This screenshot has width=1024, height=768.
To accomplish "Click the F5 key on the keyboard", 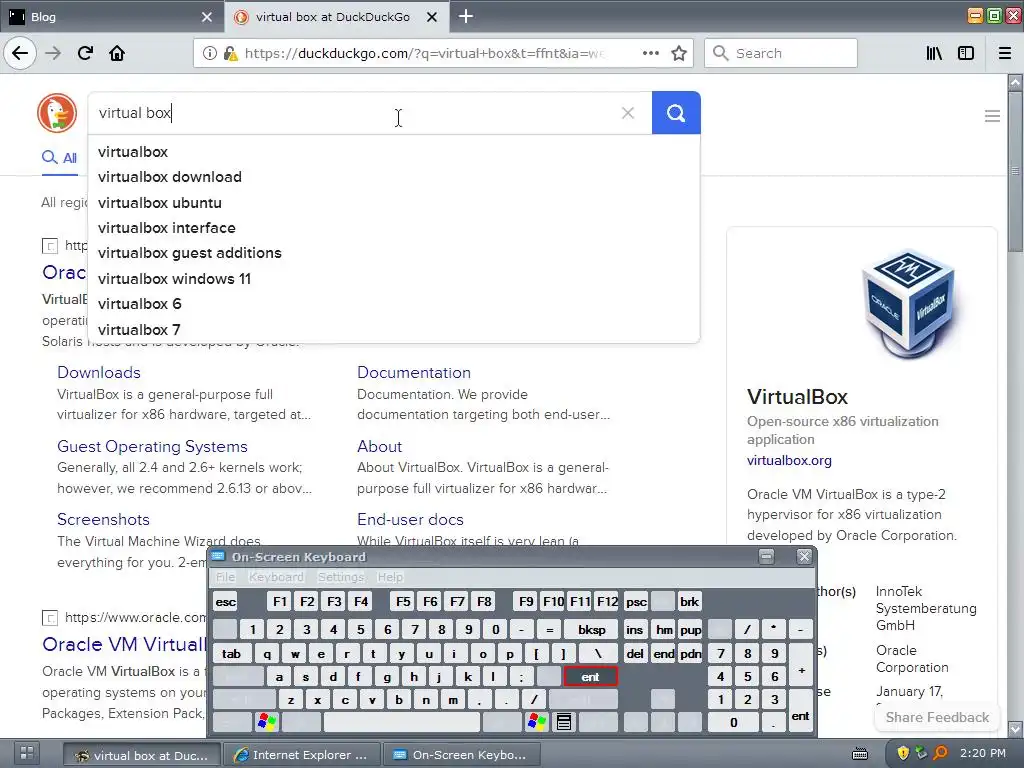I will 403,601.
